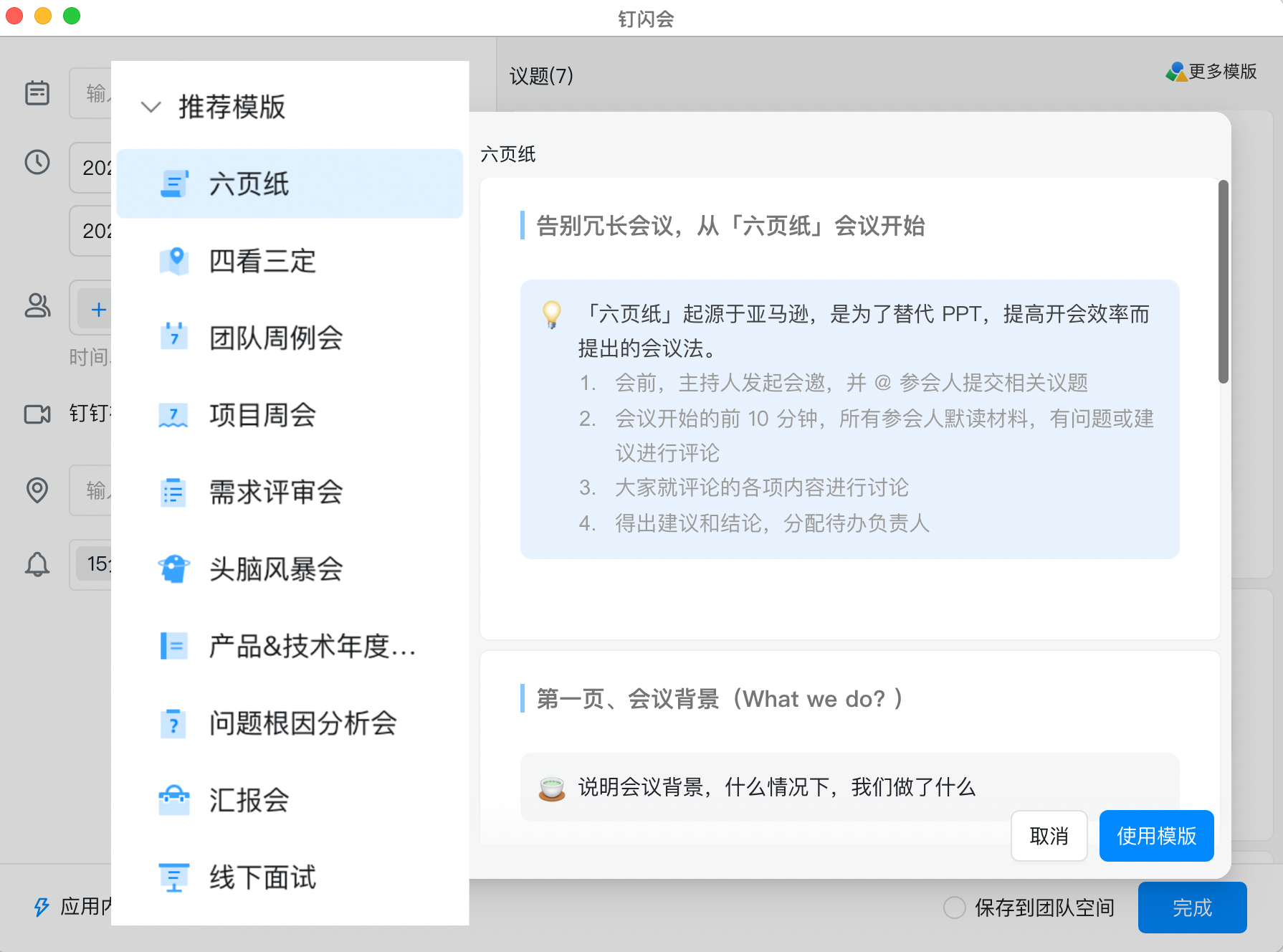Click the 六页纸 document icon

point(174,184)
